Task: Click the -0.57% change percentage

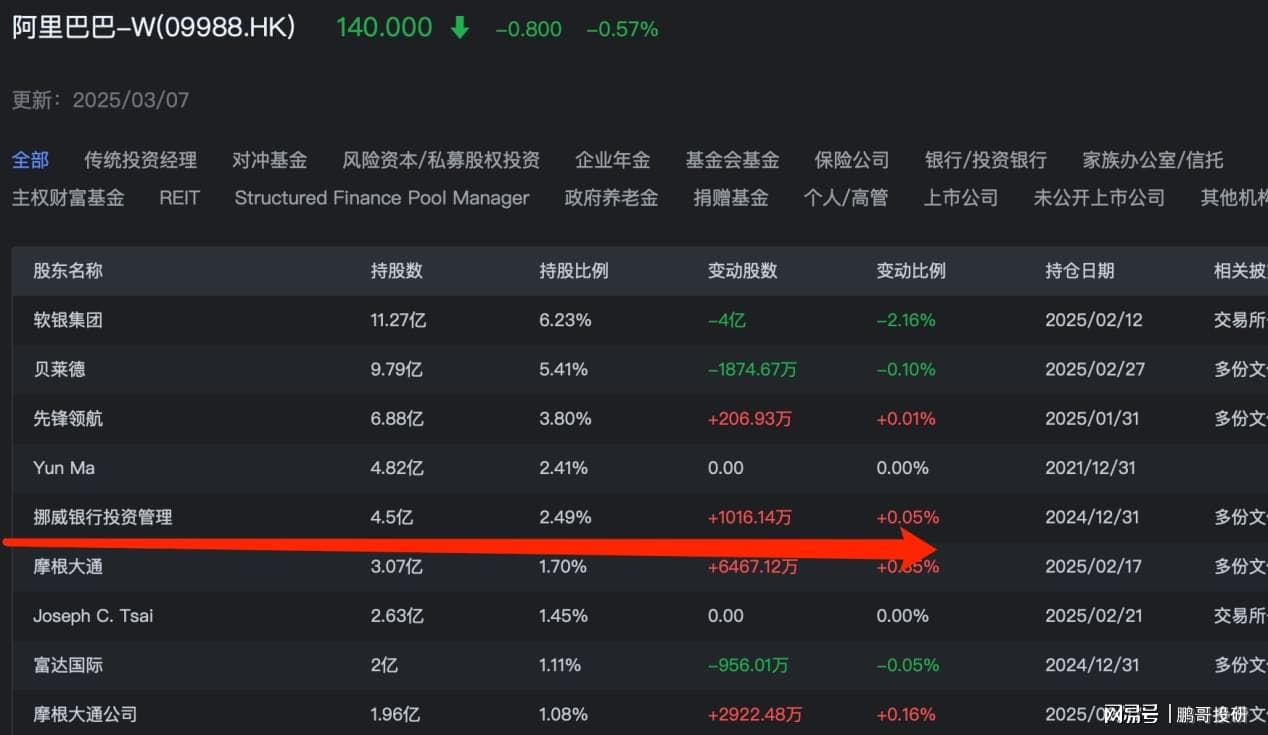Action: (622, 30)
